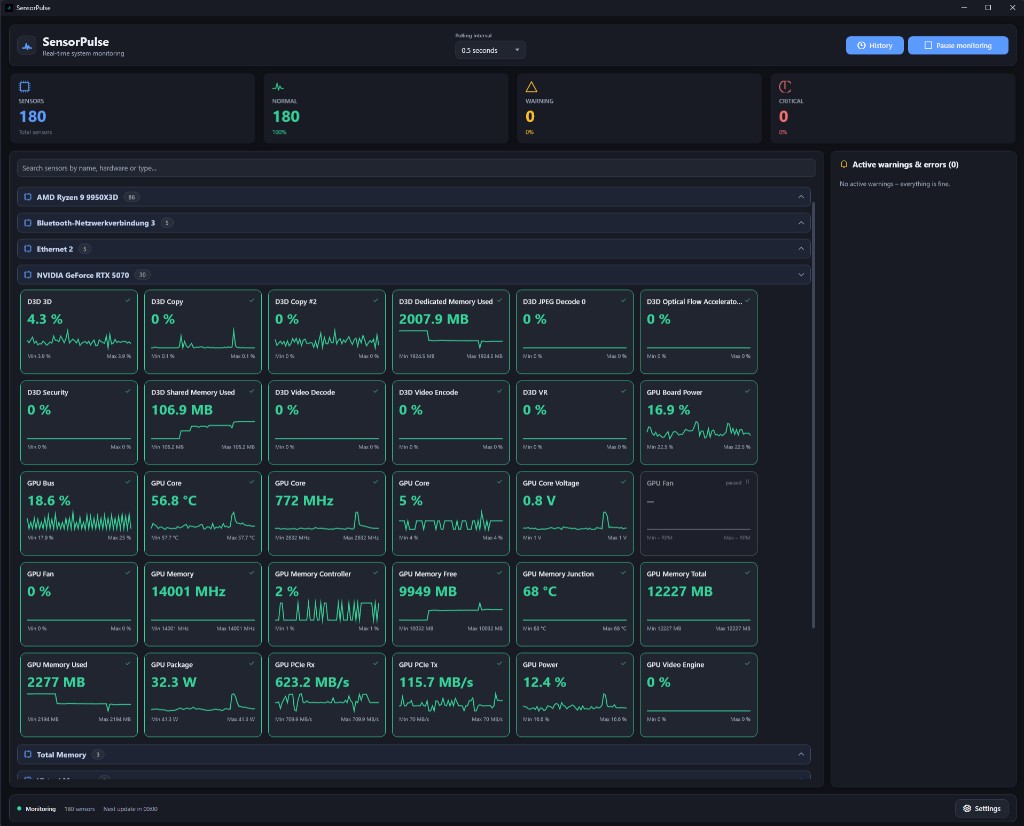Image resolution: width=1024 pixels, height=826 pixels.
Task: Open the Polling interval dropdown showing 0.5 seconds
Action: coord(490,50)
